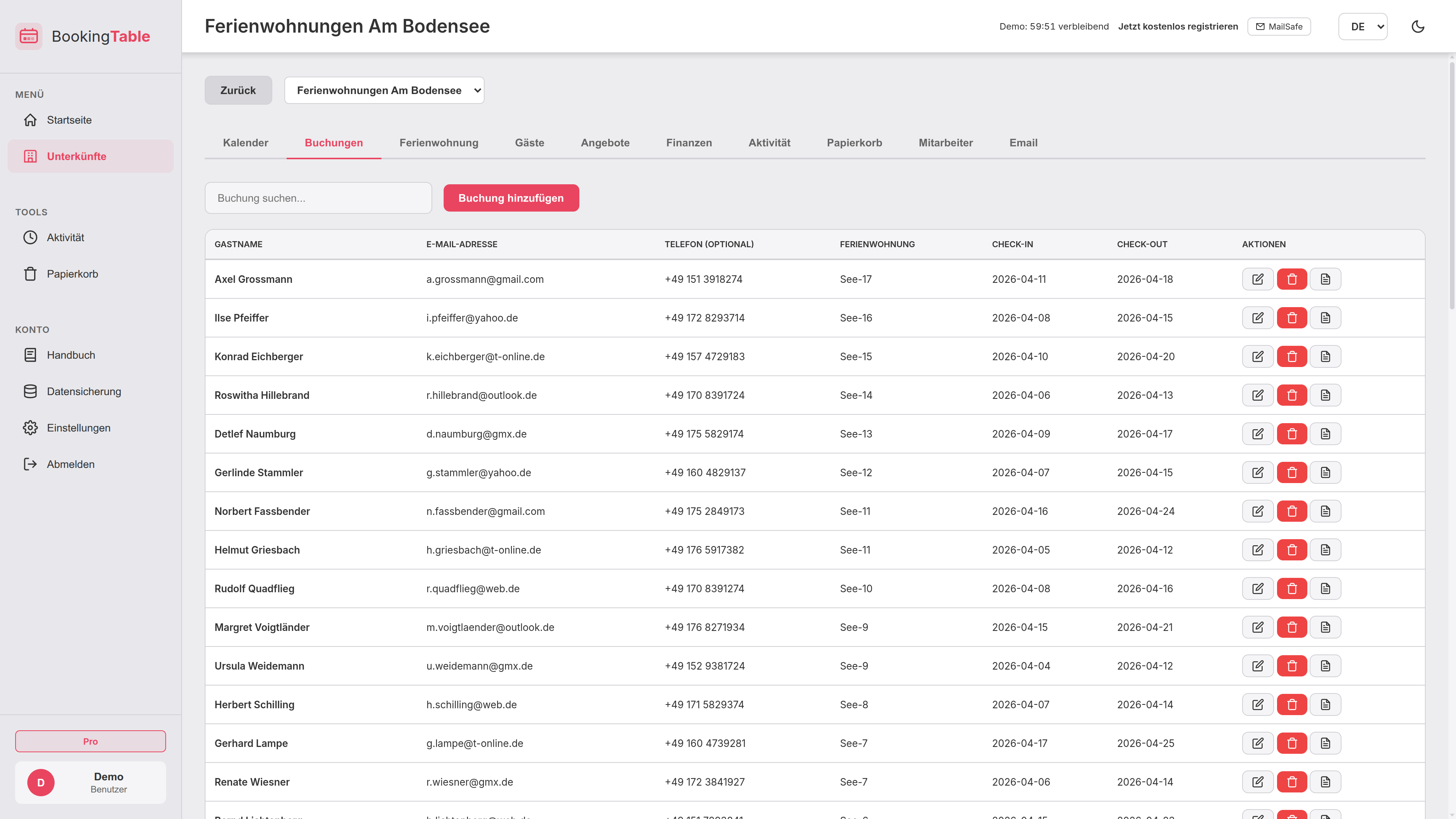Click the BookingTable logo icon
This screenshot has width=1456, height=819.
pos(29,36)
